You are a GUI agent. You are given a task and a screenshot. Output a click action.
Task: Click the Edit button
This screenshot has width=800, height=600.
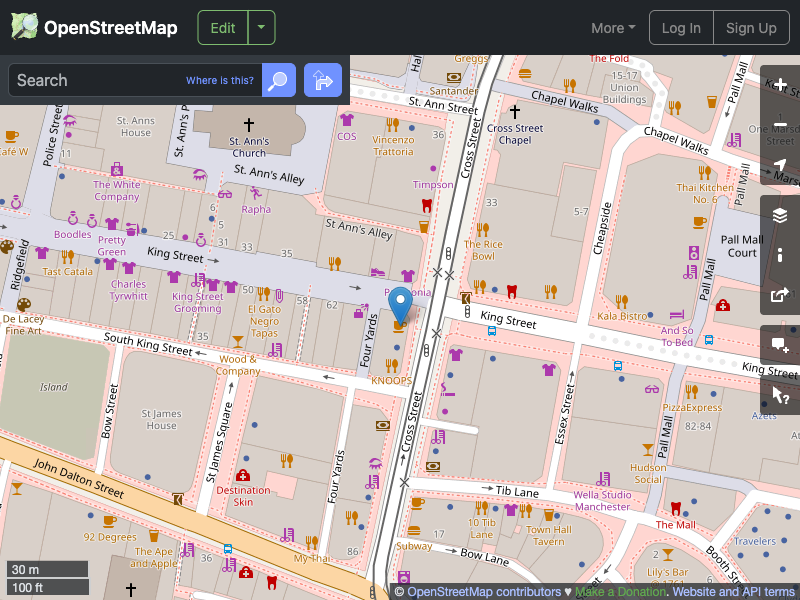click(x=222, y=27)
